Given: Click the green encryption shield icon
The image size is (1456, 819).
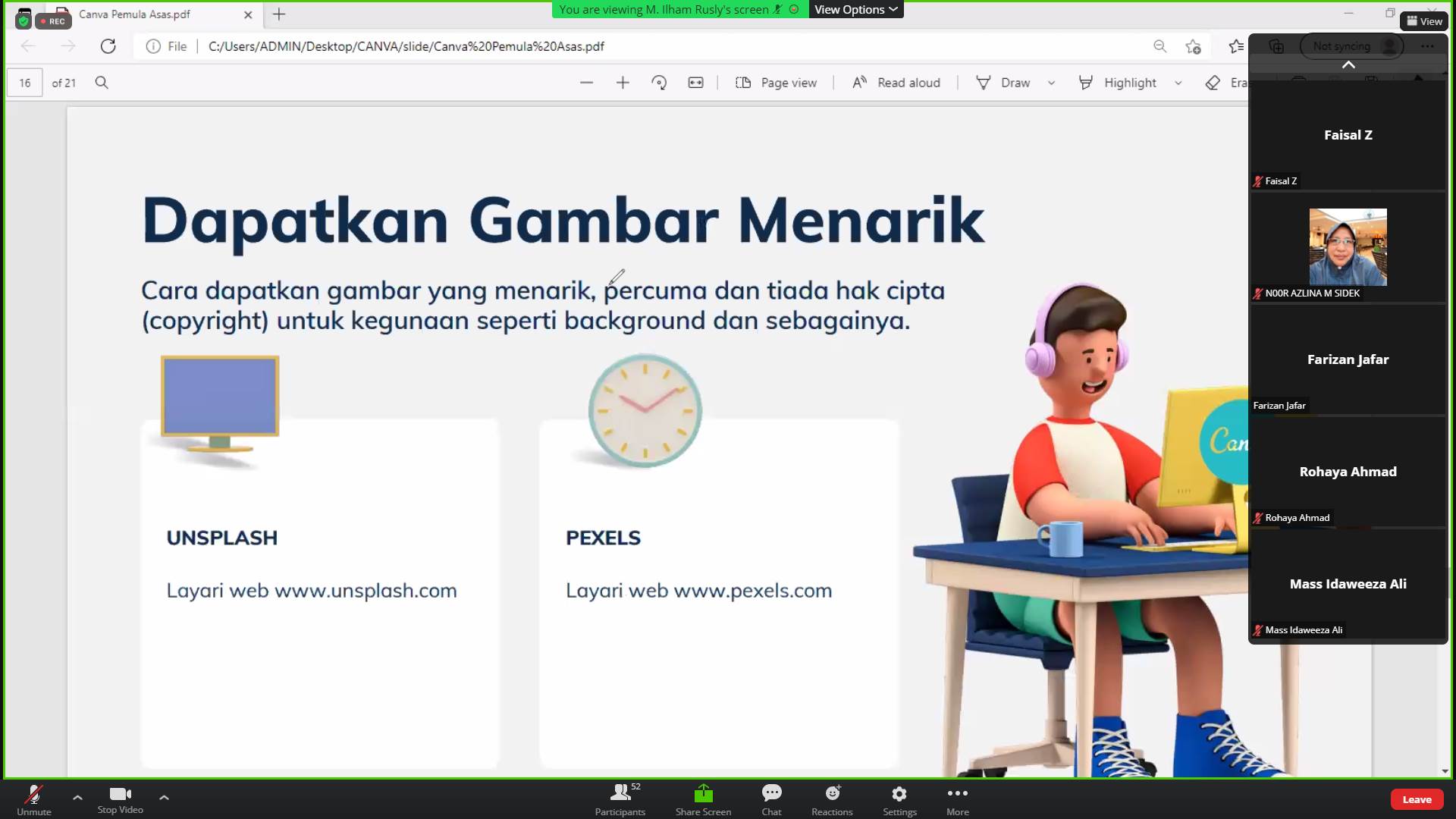Looking at the screenshot, I should [x=24, y=21].
